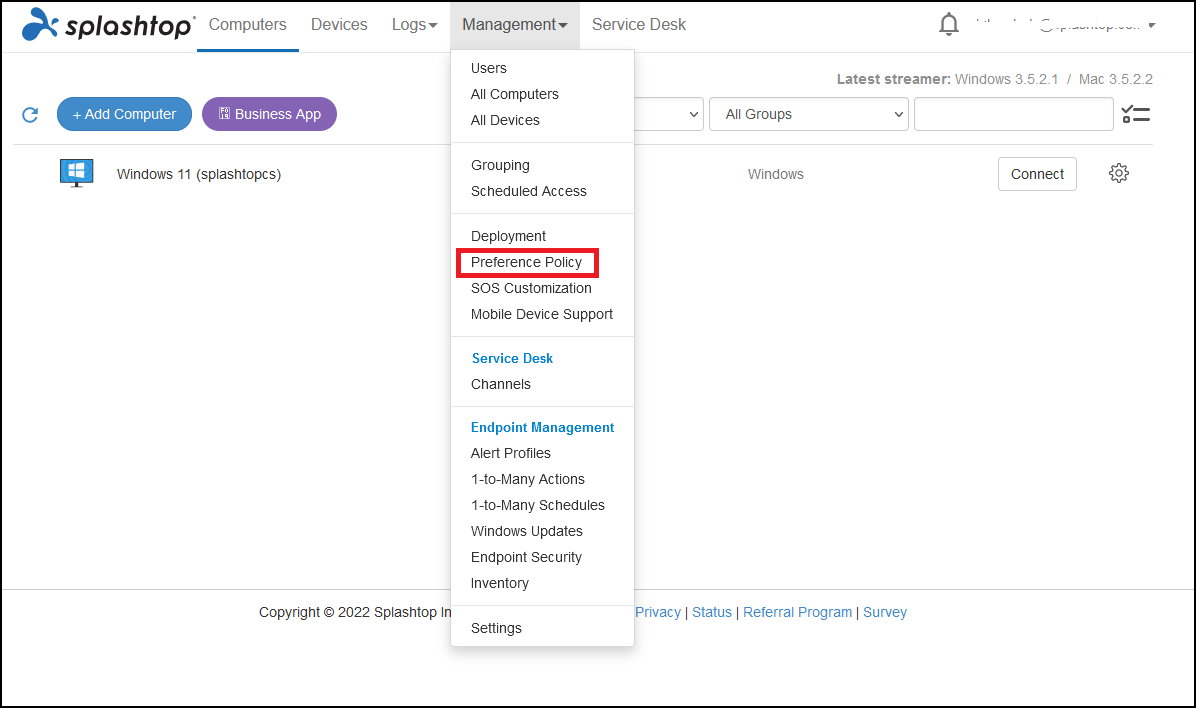Click the Service Desk menu section header
The height and width of the screenshot is (708, 1196).
coord(513,359)
